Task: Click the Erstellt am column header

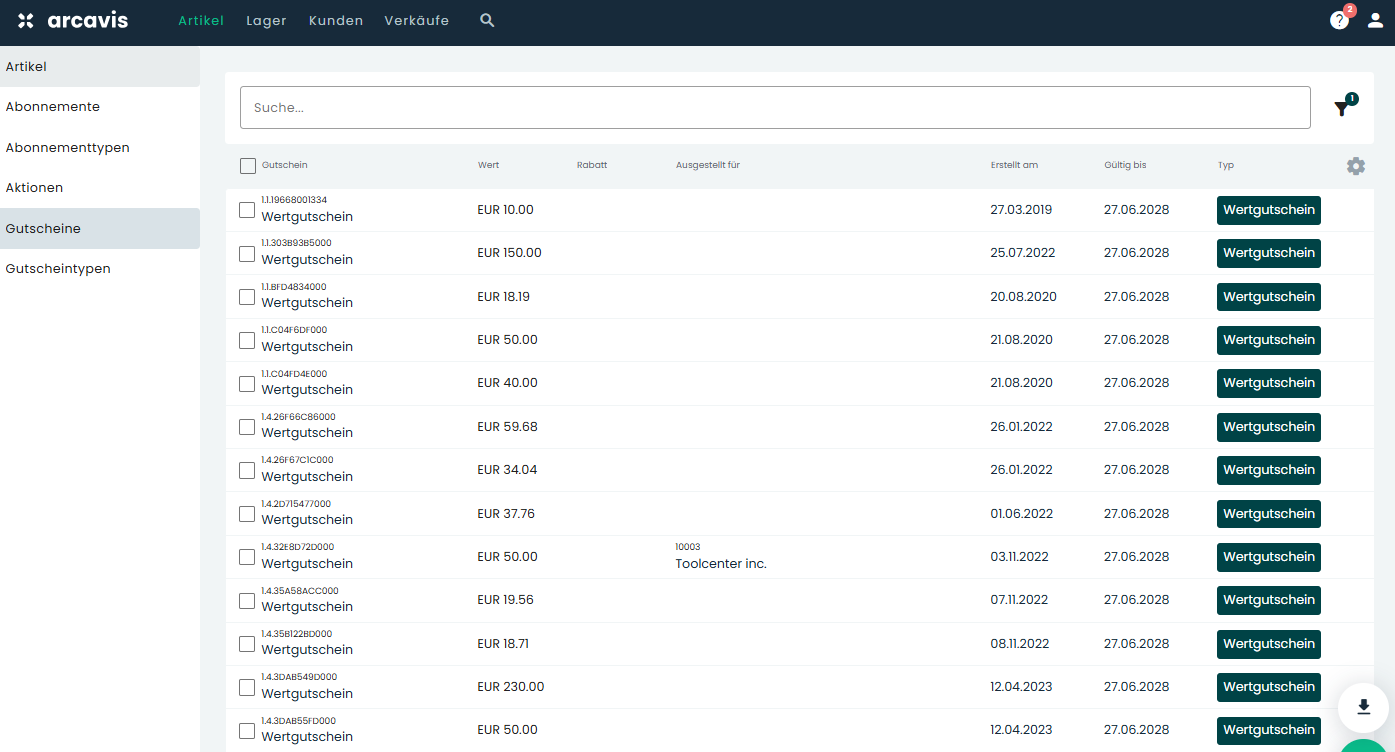Action: pos(1014,165)
